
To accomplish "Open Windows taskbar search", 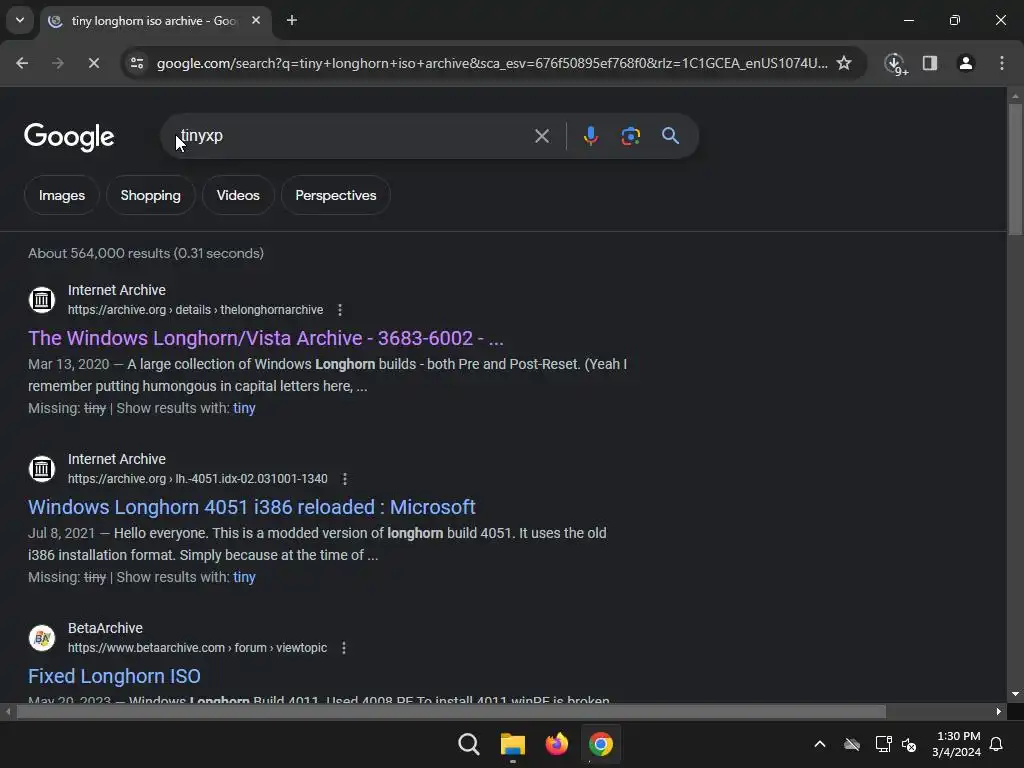I will pyautogui.click(x=468, y=744).
